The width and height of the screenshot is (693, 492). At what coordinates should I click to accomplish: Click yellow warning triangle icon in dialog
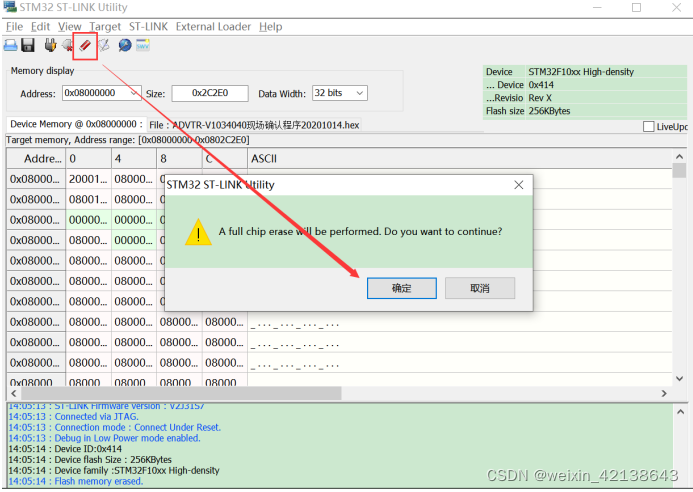[x=198, y=232]
